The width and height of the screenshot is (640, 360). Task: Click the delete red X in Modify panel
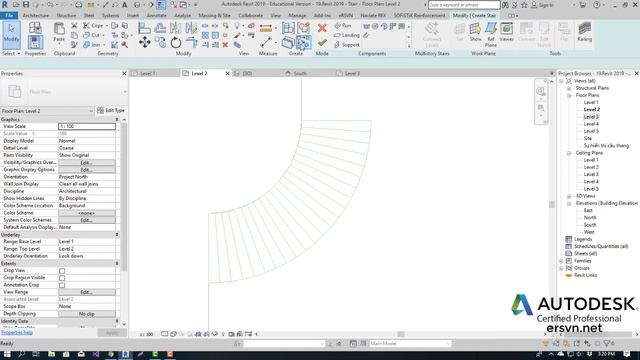coord(225,45)
